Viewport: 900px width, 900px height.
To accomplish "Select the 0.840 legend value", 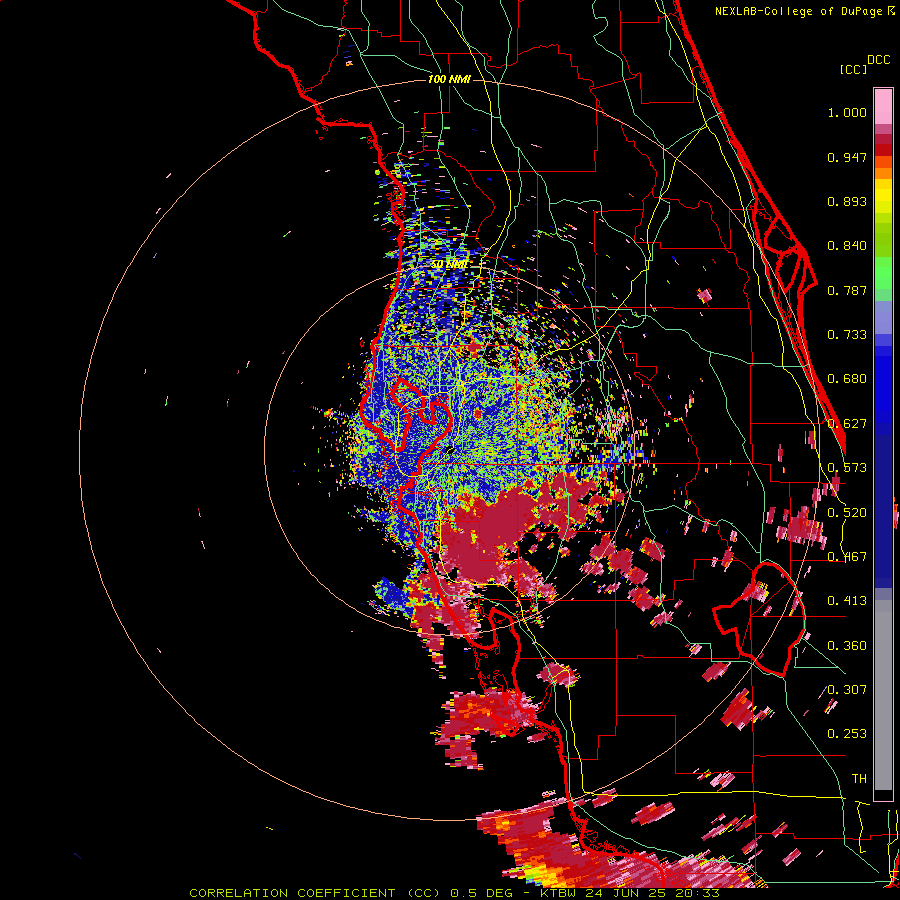I will 847,246.
